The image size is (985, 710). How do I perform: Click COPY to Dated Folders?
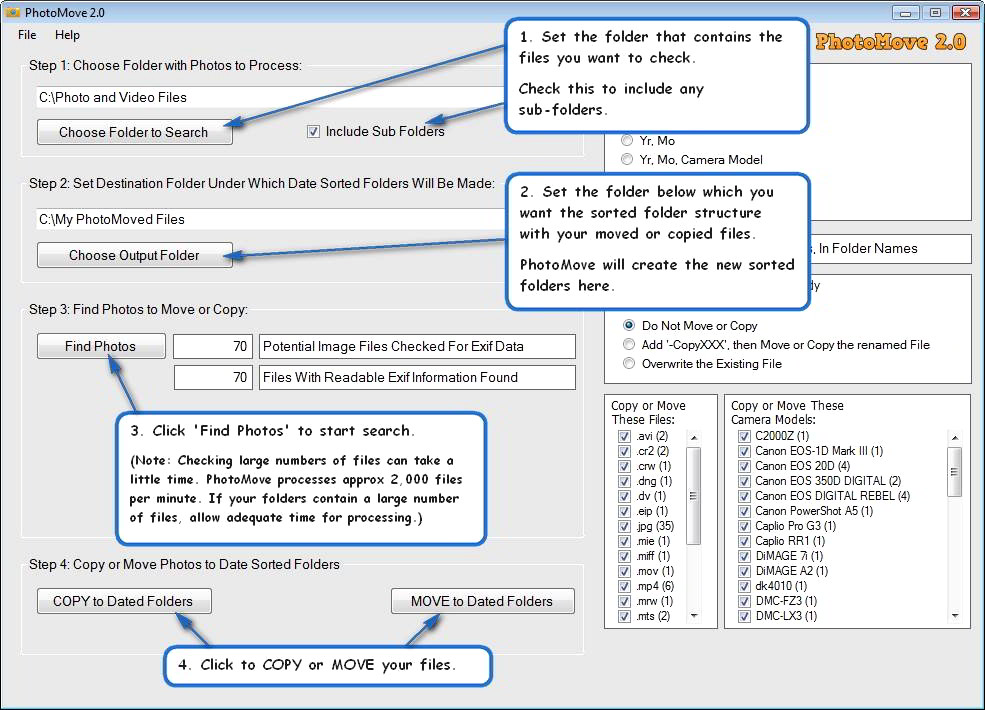124,601
